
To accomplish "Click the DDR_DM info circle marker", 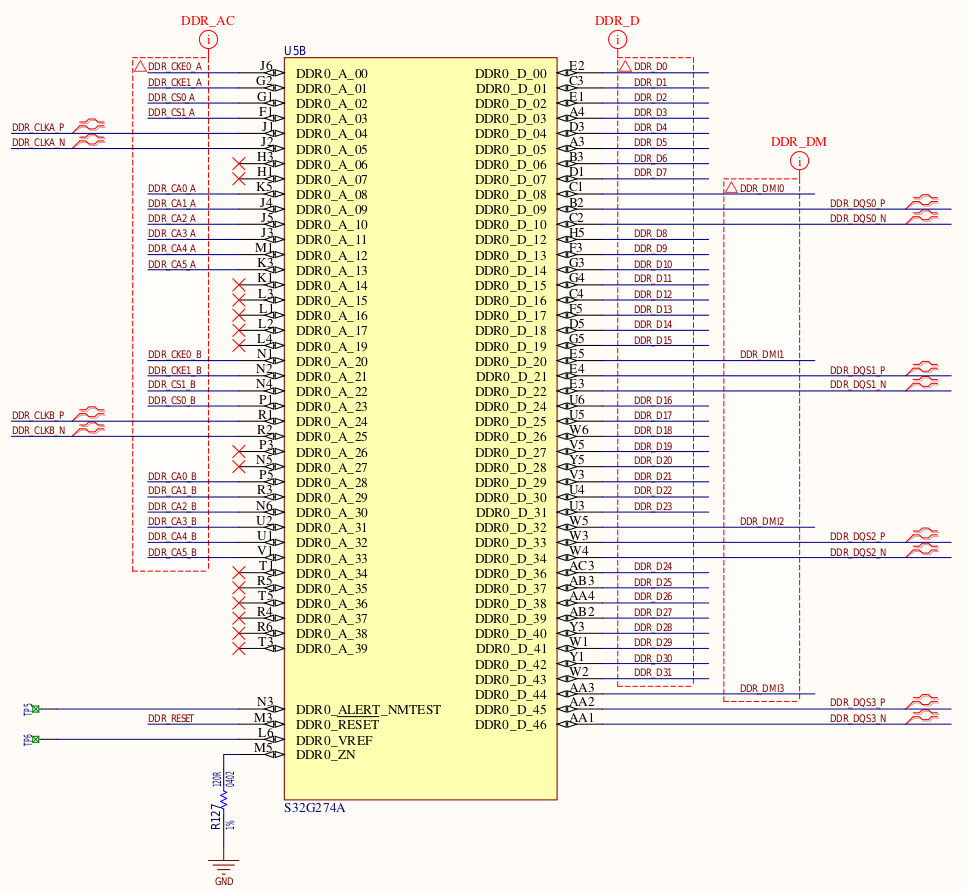I will tap(799, 162).
